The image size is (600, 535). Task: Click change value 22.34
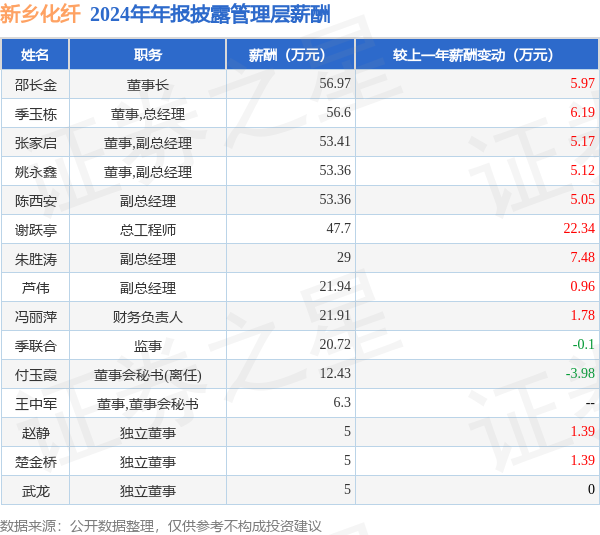coord(579,228)
